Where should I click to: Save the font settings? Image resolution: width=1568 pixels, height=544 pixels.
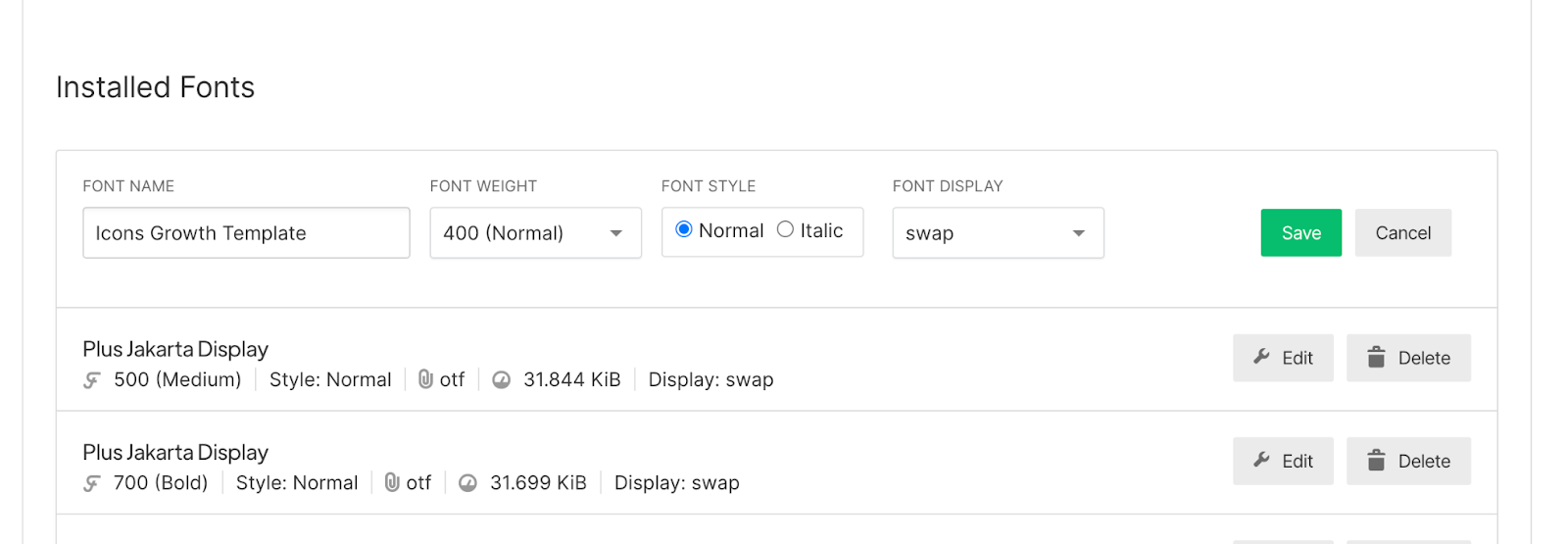(1300, 233)
